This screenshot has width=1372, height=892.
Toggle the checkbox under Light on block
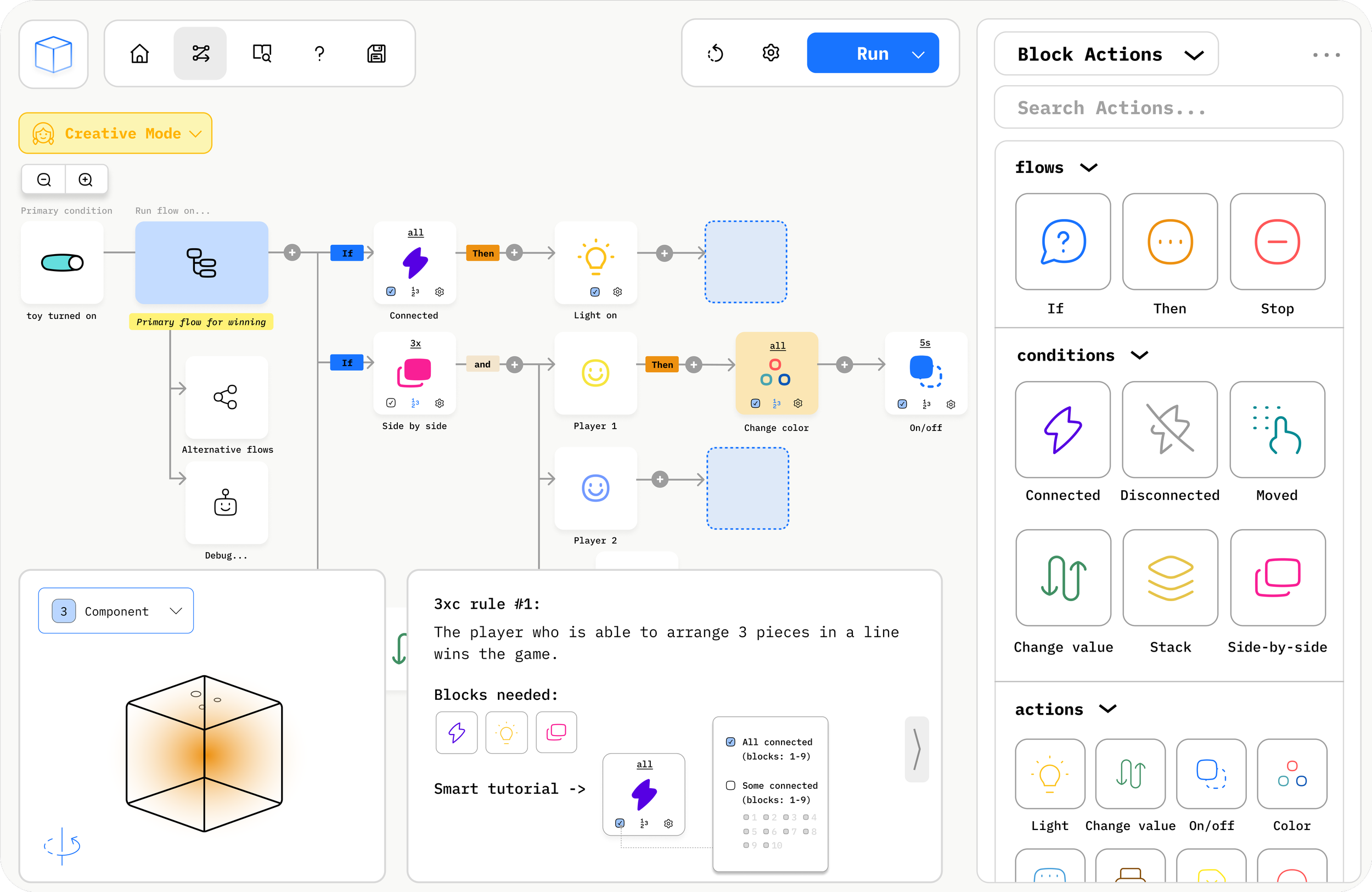[x=595, y=292]
